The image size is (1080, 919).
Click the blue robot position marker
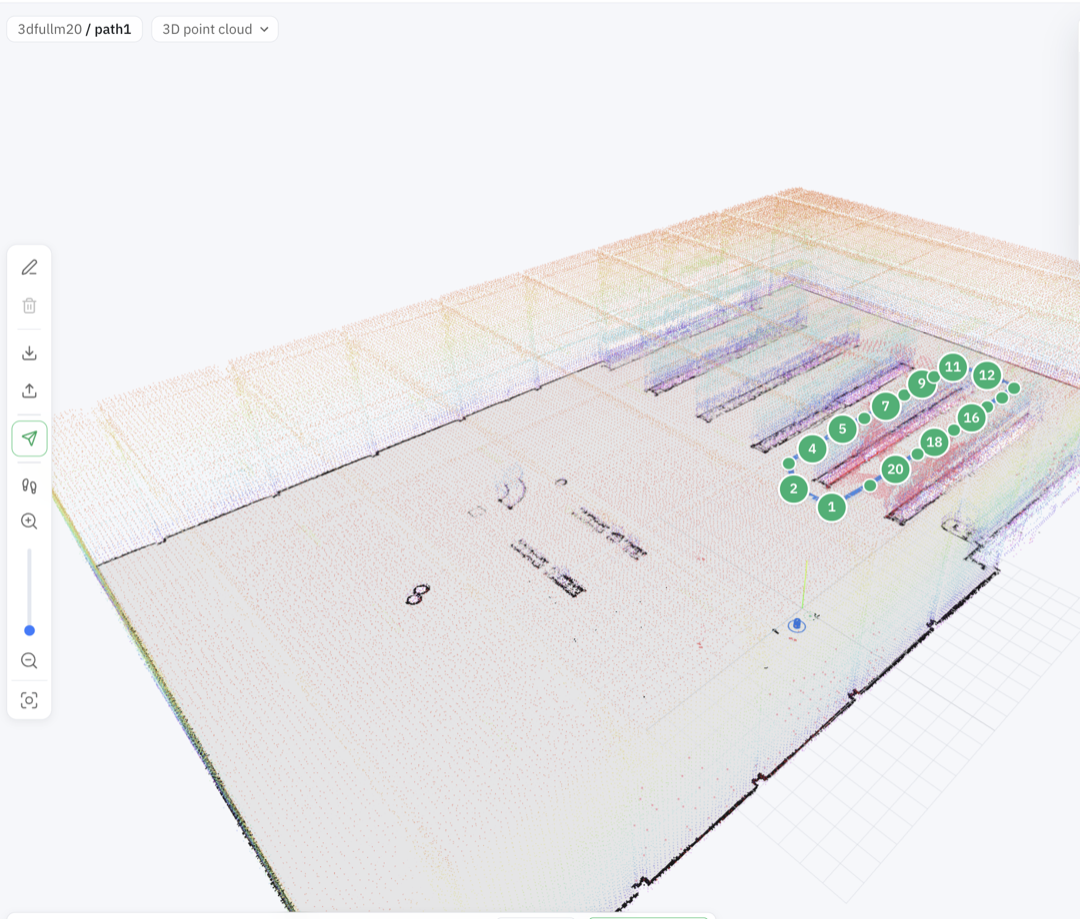tap(797, 625)
